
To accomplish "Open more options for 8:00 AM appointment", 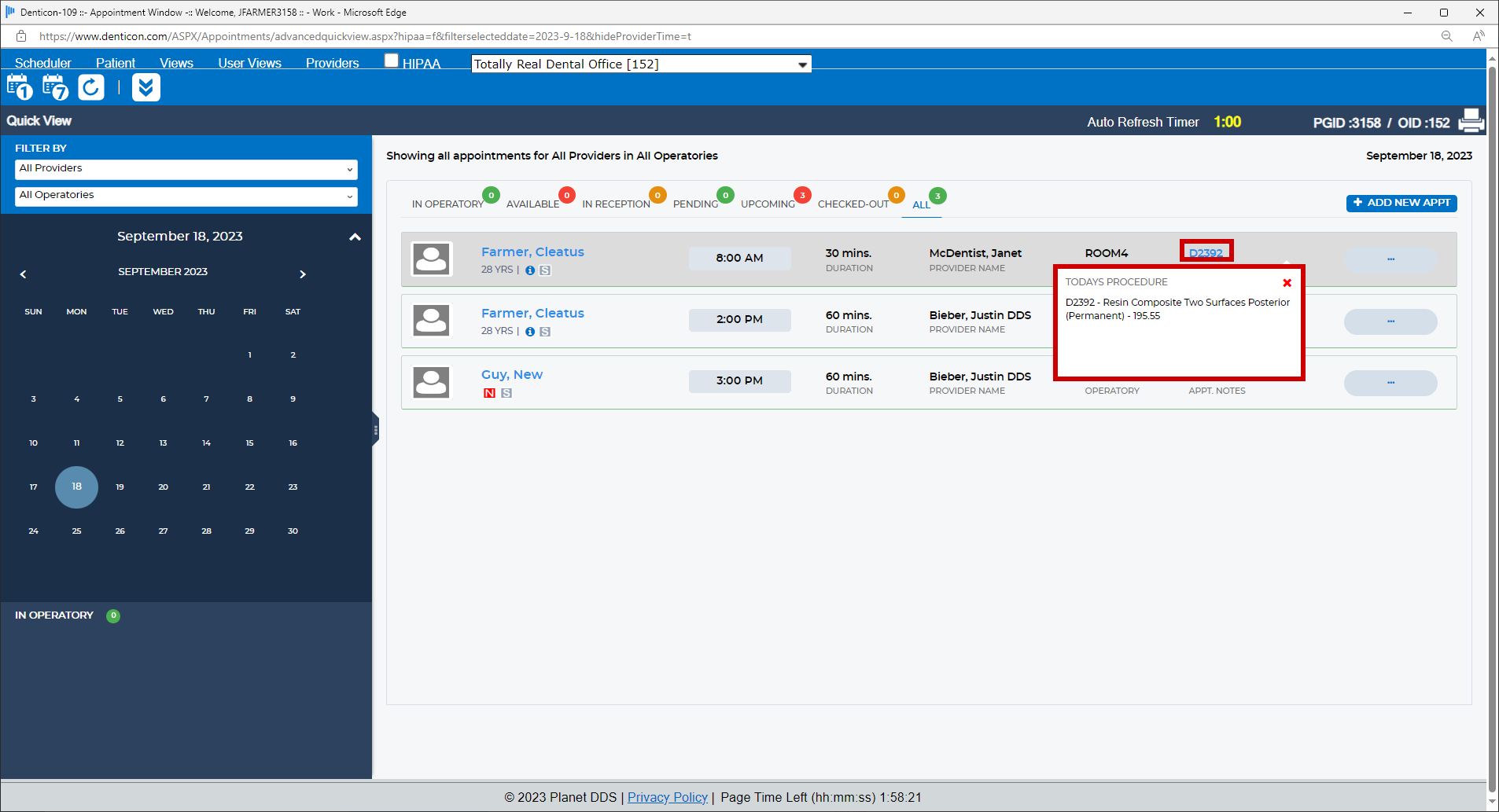I will [1390, 259].
